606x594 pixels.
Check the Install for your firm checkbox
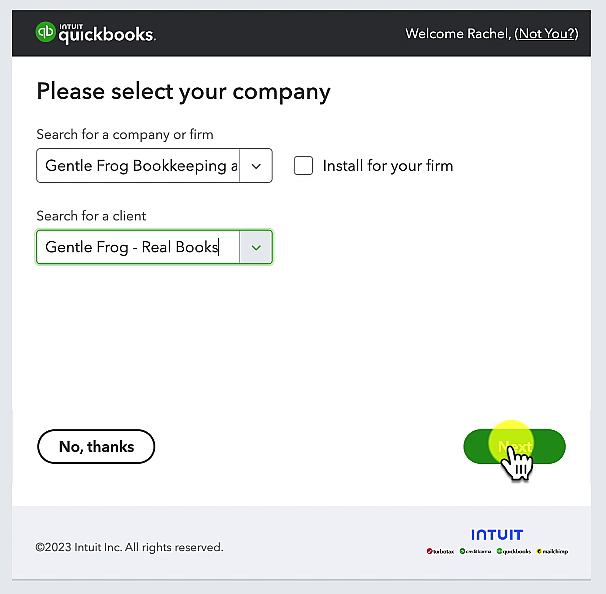pos(303,166)
